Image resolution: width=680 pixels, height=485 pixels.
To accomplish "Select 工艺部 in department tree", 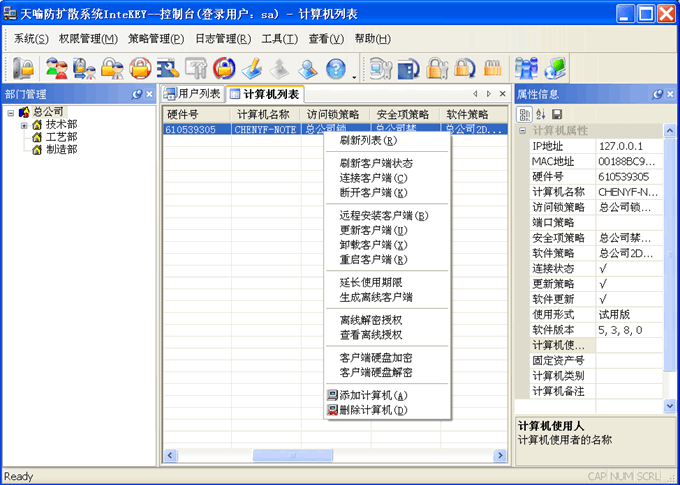I will pos(62,138).
